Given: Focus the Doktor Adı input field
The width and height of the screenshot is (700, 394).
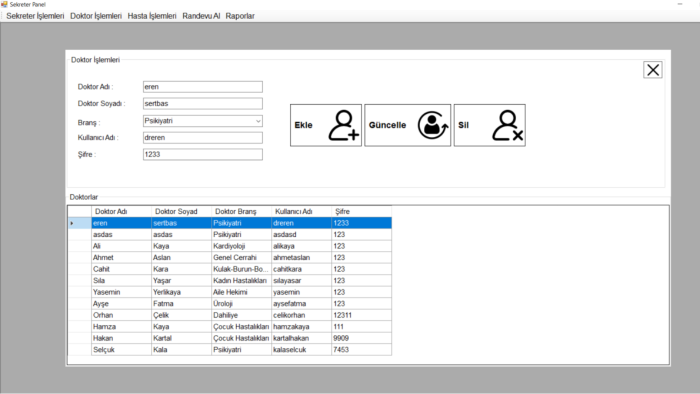Looking at the screenshot, I should click(203, 87).
